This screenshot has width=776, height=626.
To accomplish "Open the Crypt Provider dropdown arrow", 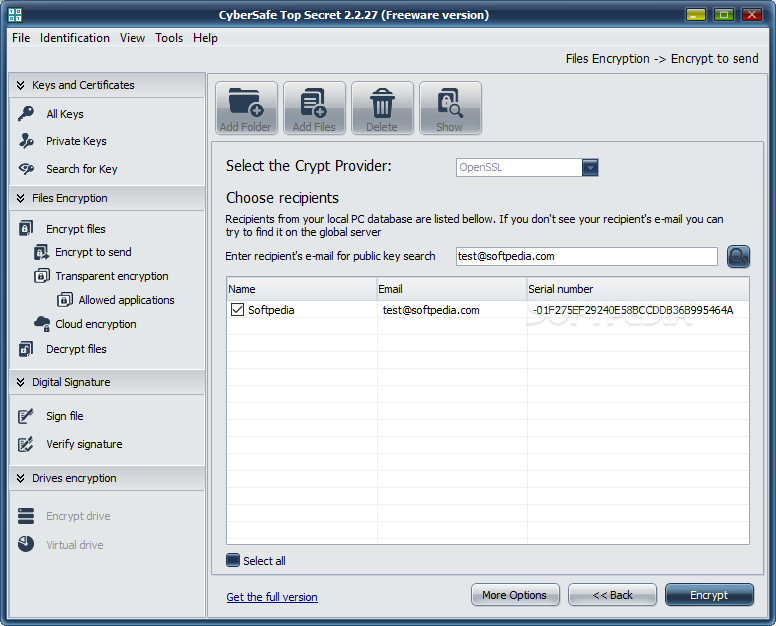I will [590, 167].
